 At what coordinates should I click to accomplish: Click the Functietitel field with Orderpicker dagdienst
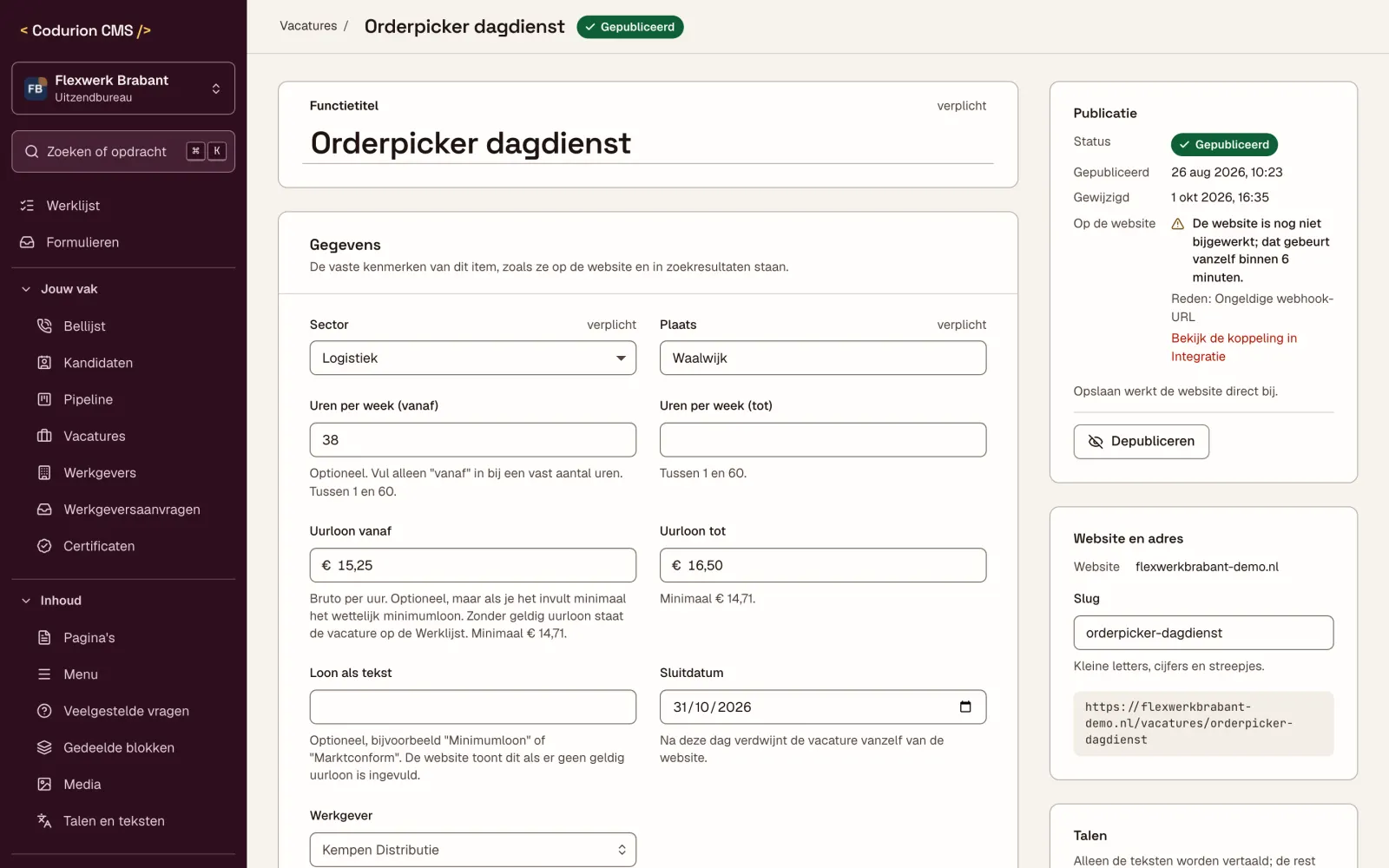point(648,143)
